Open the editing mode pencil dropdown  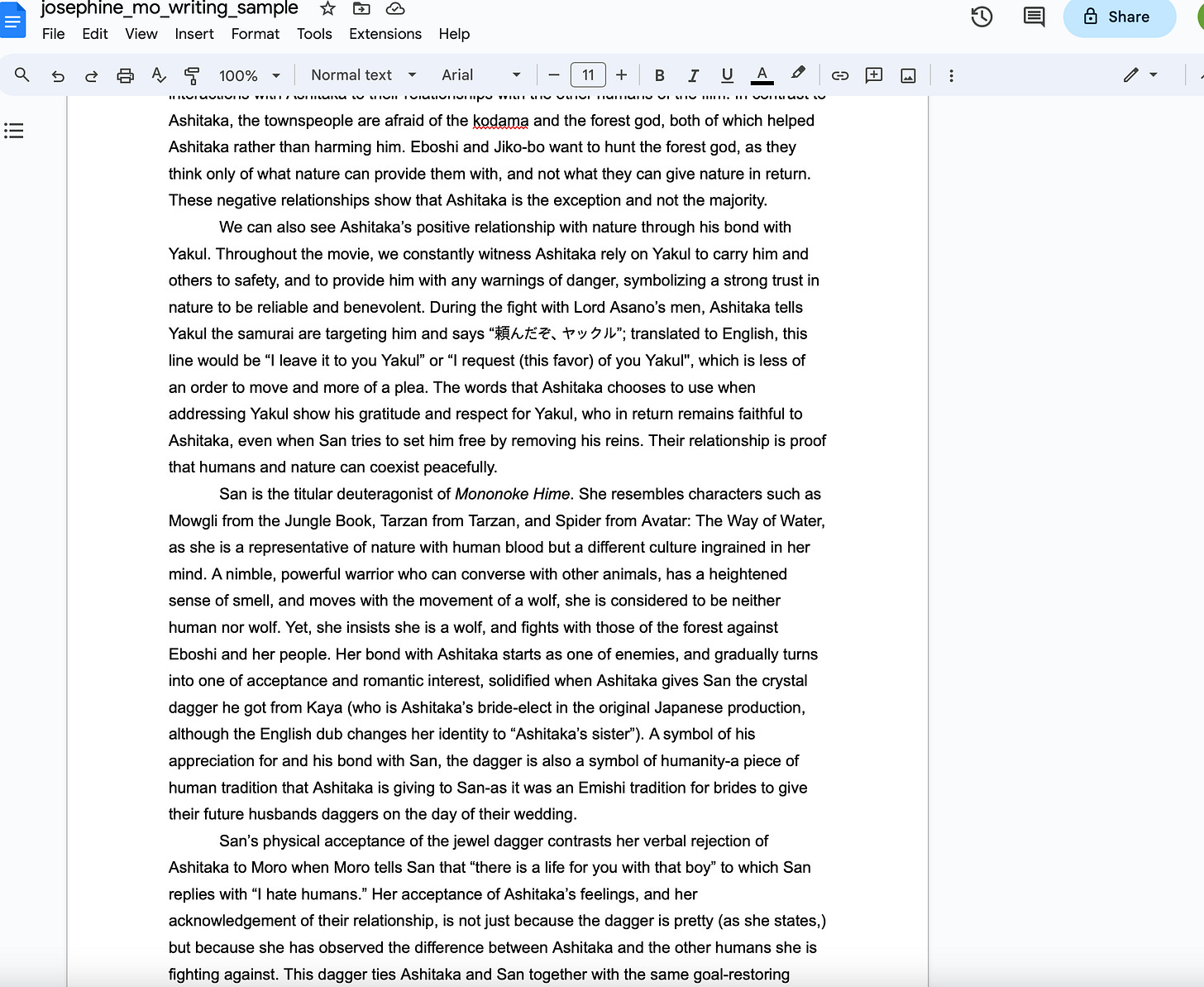tap(1140, 75)
